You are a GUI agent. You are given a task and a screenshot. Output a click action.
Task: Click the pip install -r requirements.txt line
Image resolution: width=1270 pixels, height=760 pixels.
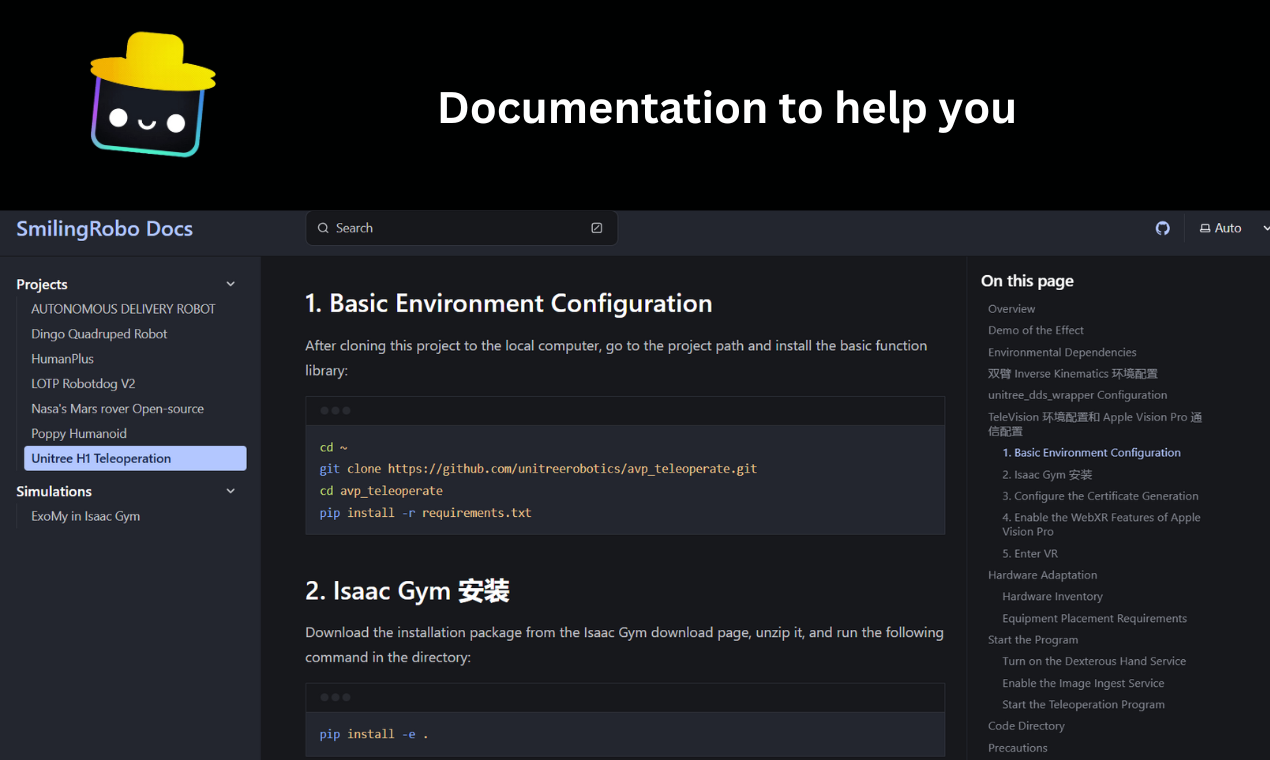point(426,513)
